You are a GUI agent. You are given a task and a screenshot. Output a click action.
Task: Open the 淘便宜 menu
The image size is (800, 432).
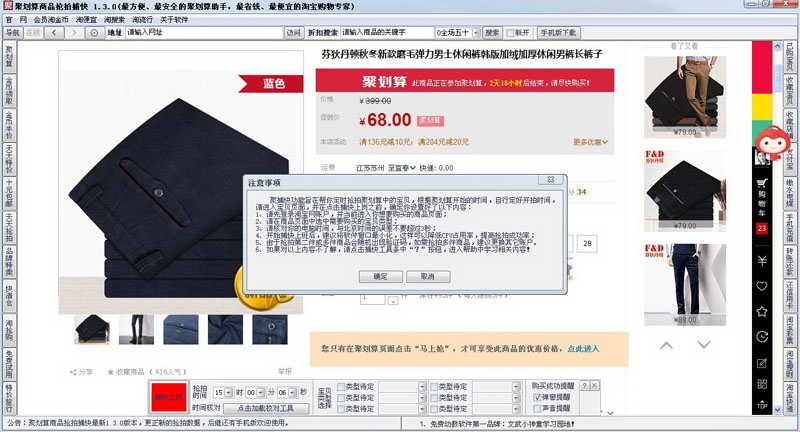(x=86, y=19)
